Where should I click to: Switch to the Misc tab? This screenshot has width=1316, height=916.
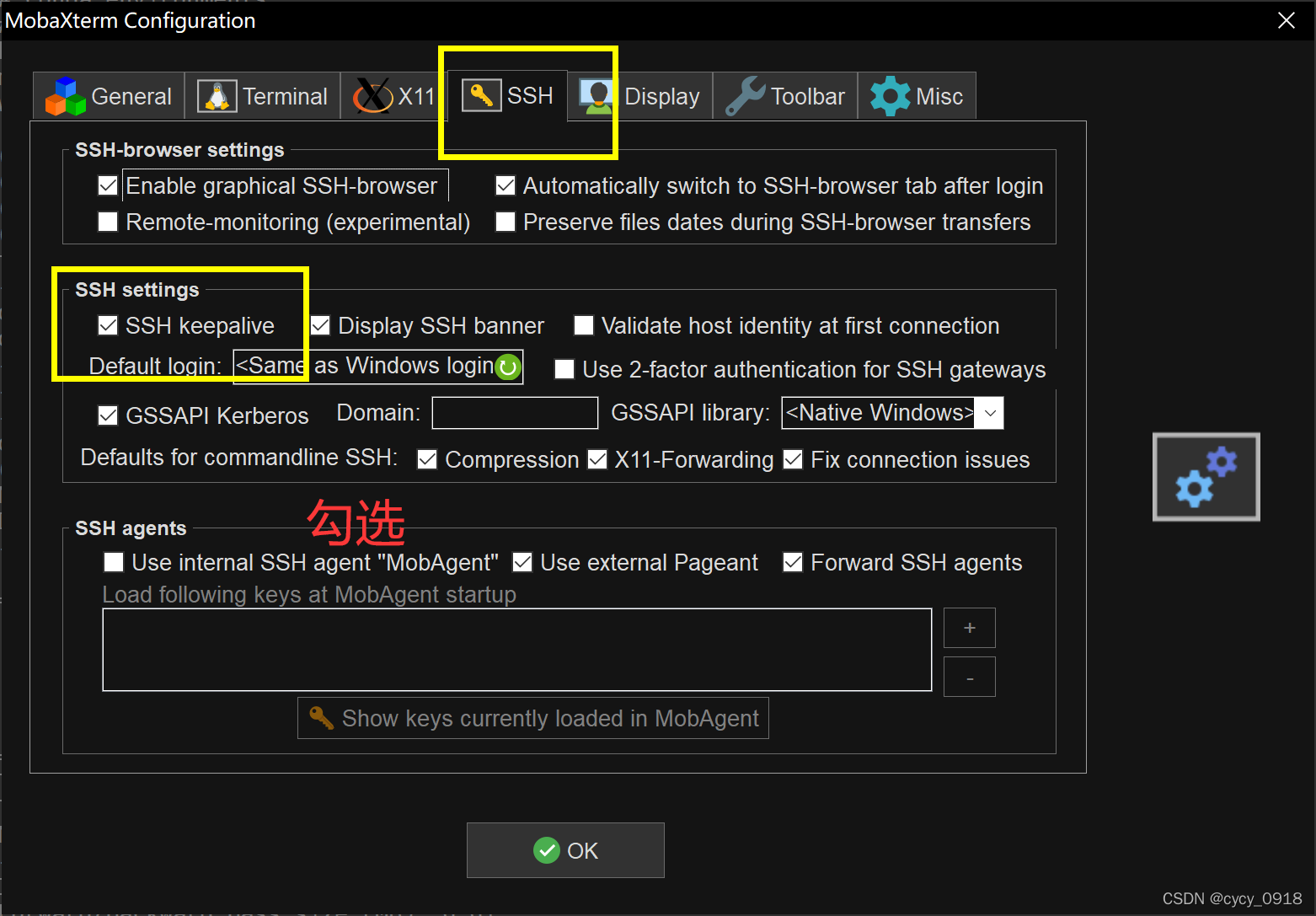tap(917, 95)
